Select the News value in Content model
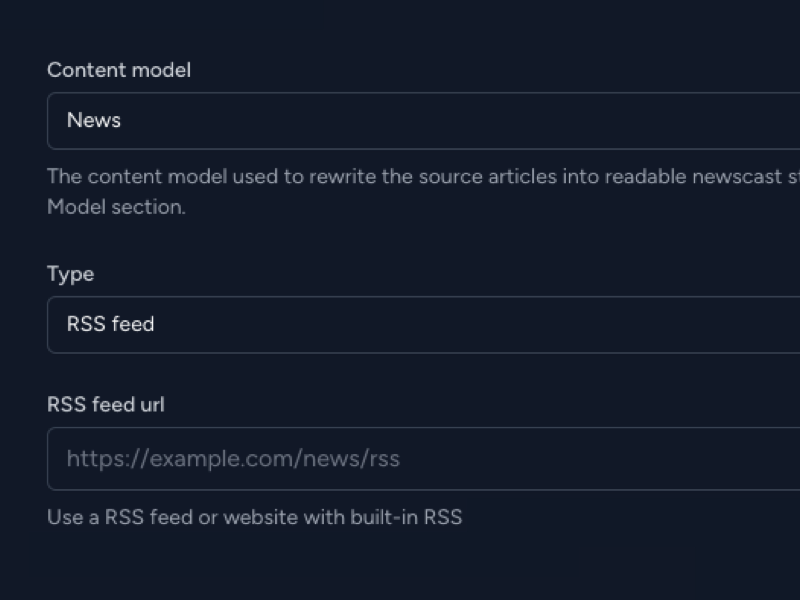The height and width of the screenshot is (600, 800). click(94, 120)
